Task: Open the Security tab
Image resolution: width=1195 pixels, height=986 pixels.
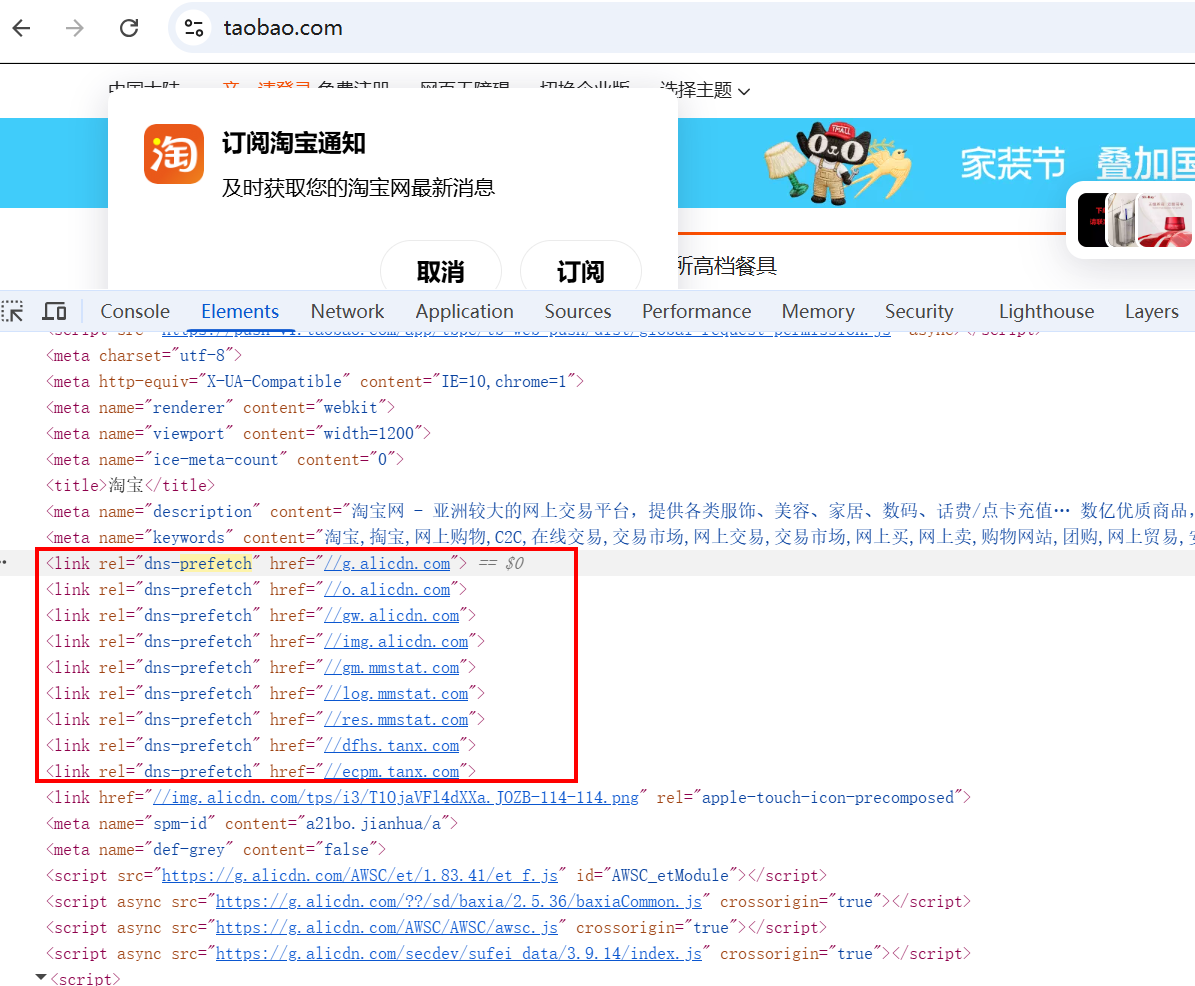Action: (x=919, y=311)
